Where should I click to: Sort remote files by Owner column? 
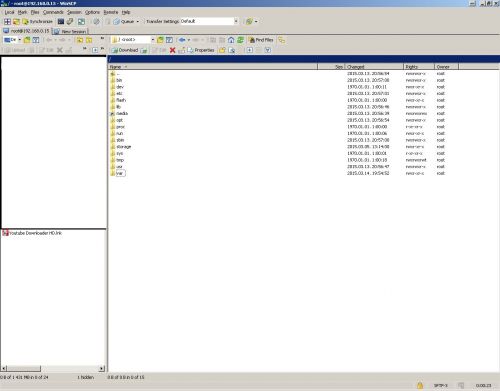point(446,67)
